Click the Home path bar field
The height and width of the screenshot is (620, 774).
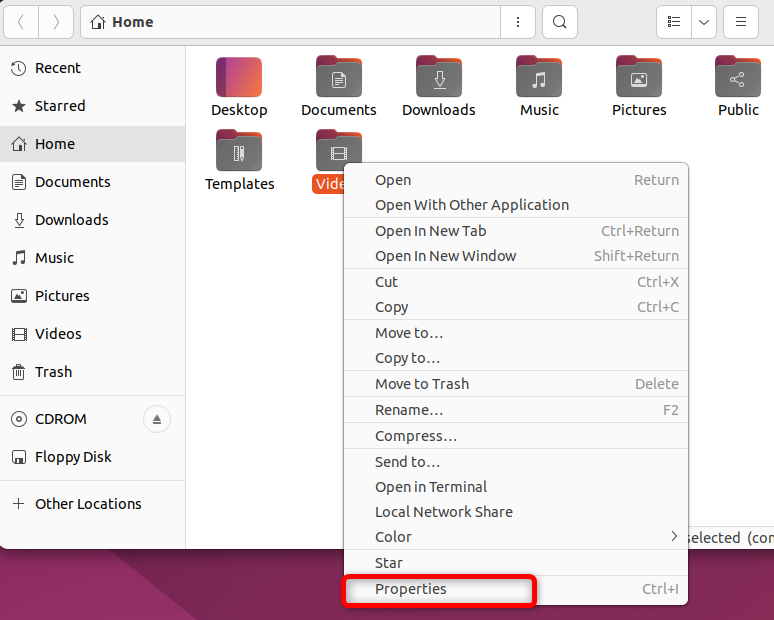[290, 22]
